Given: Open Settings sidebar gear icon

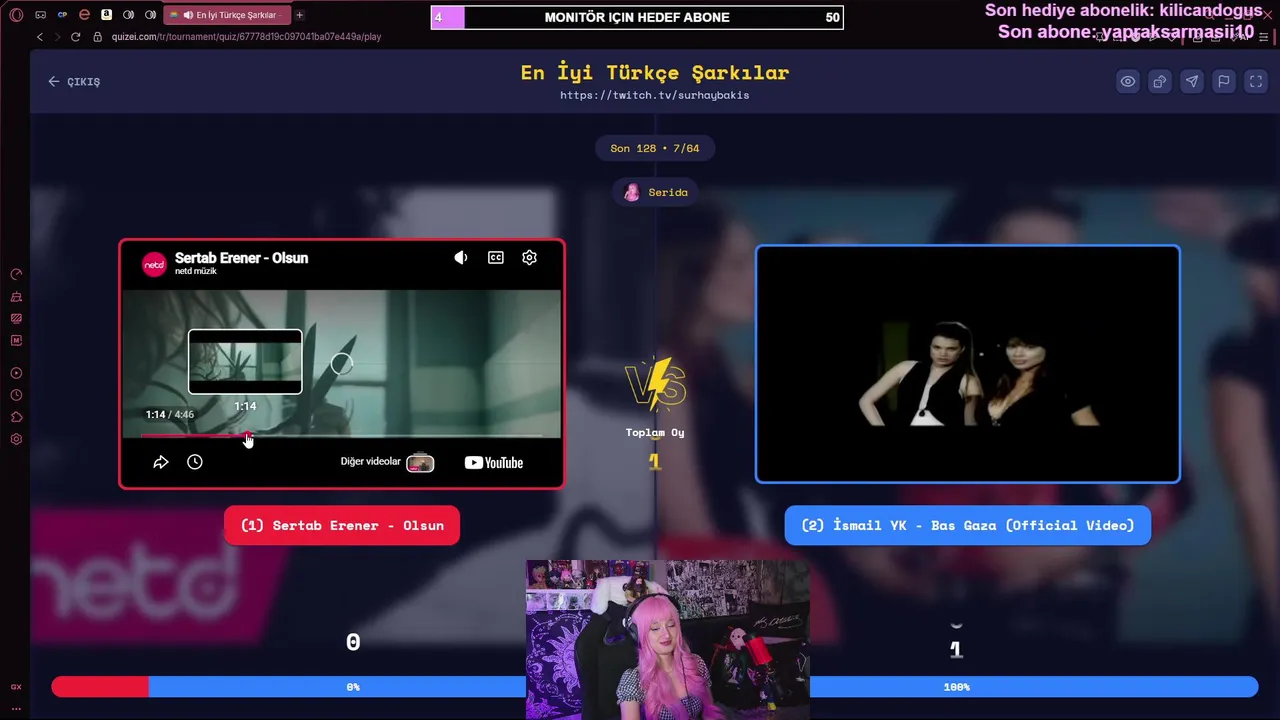Looking at the screenshot, I should (x=16, y=439).
